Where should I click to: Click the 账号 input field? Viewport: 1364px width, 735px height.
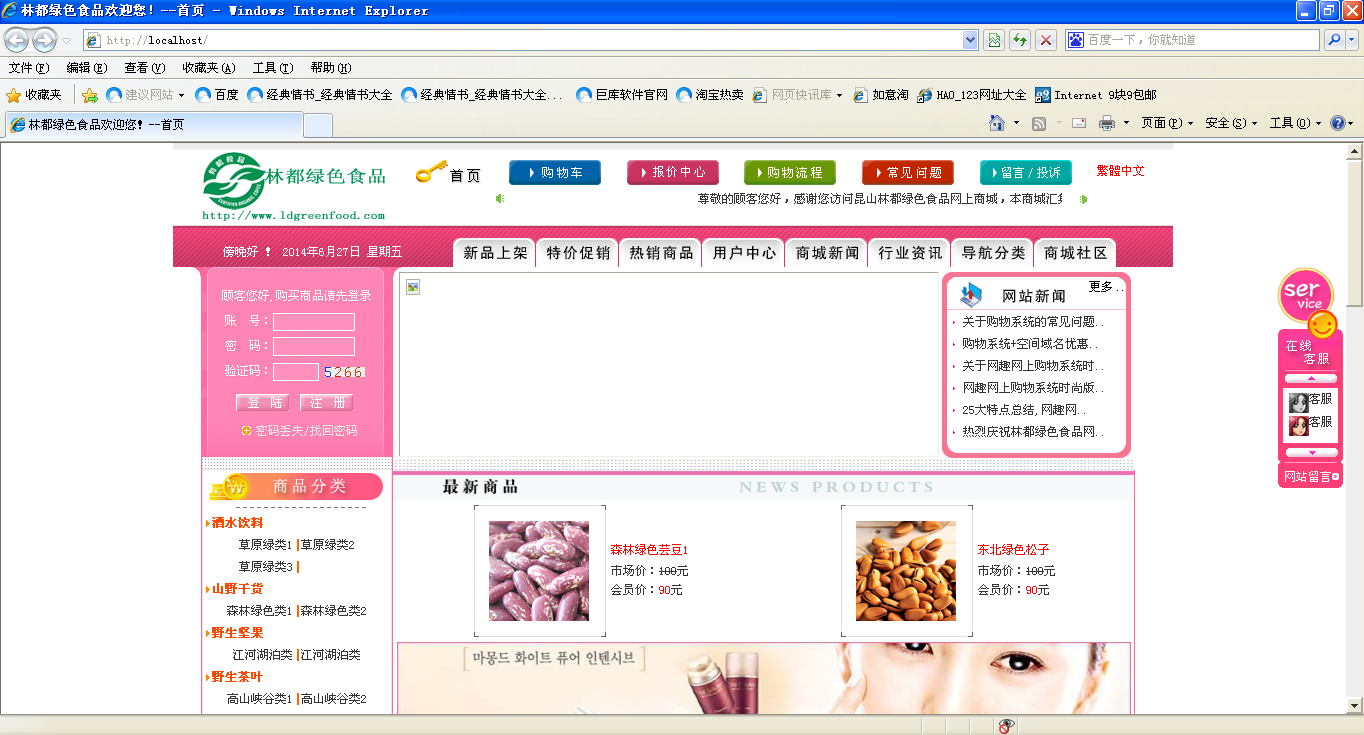[x=313, y=321]
